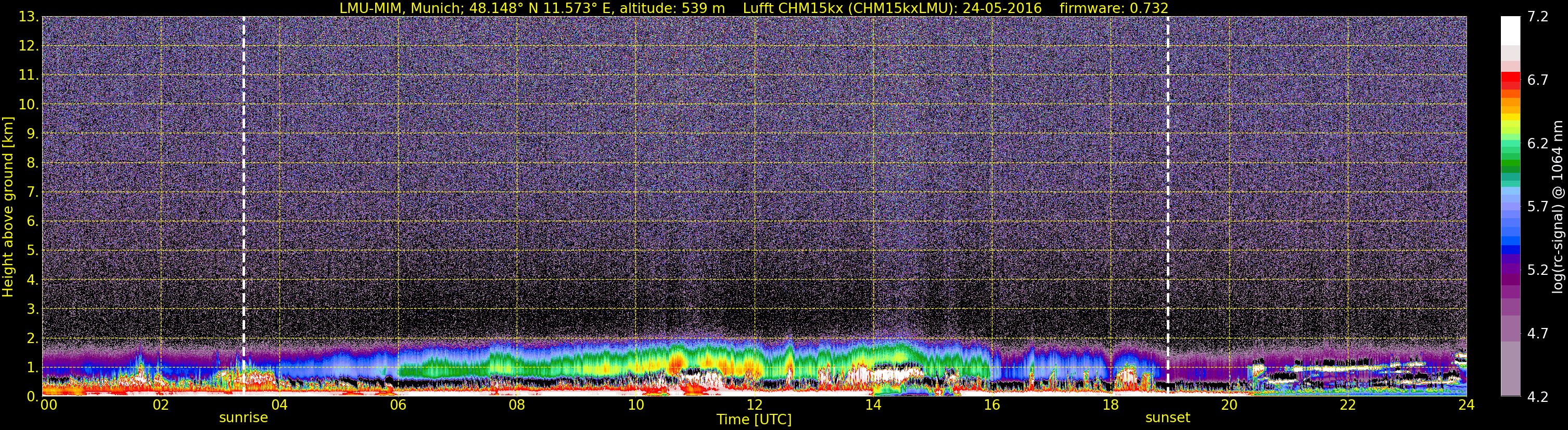This screenshot has width=1568, height=430.
Task: Click the dashed white sunrise marker line
Action: click(244, 206)
